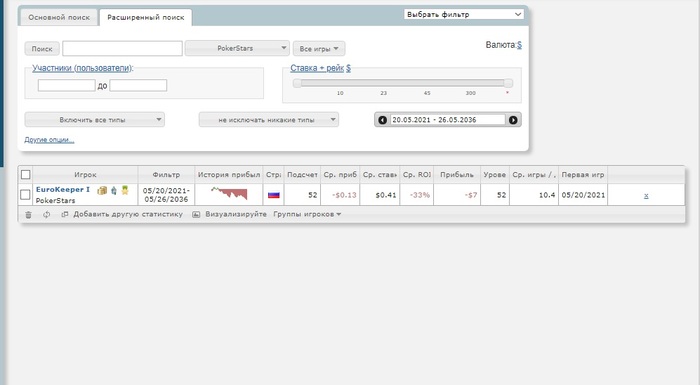Screen dimensions: 700x385
Task: Sort by the Прибыль column header
Action: point(457,175)
